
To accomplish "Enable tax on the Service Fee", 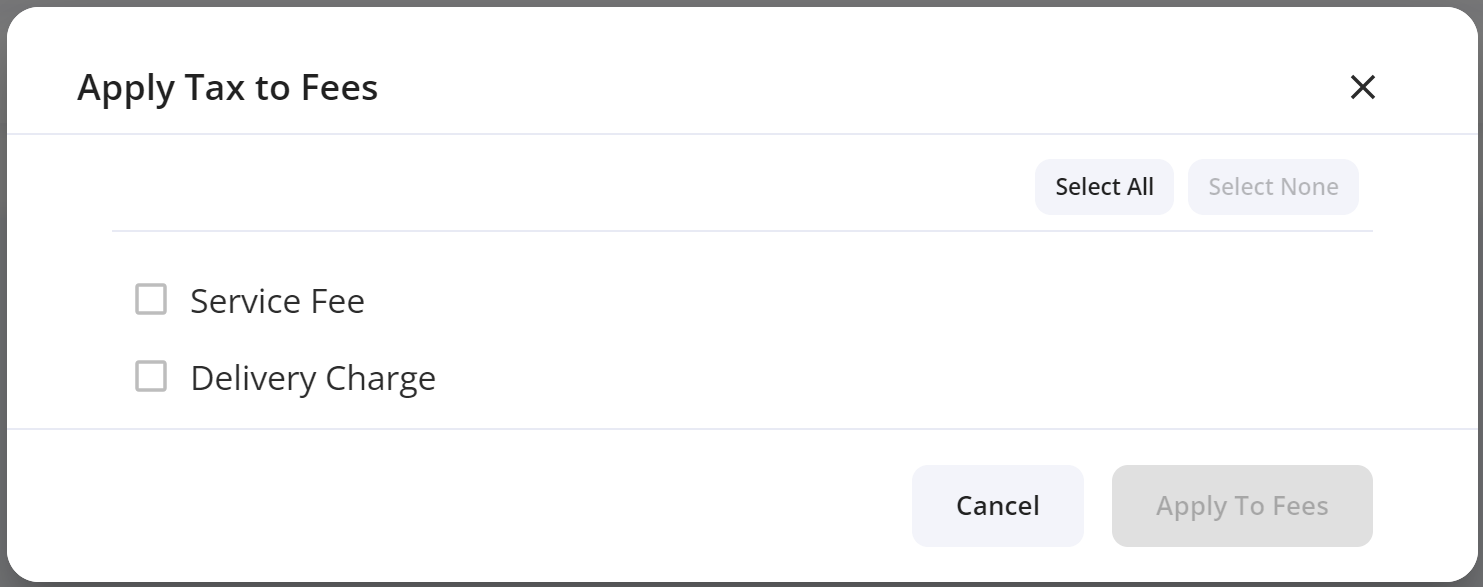I will coord(151,299).
